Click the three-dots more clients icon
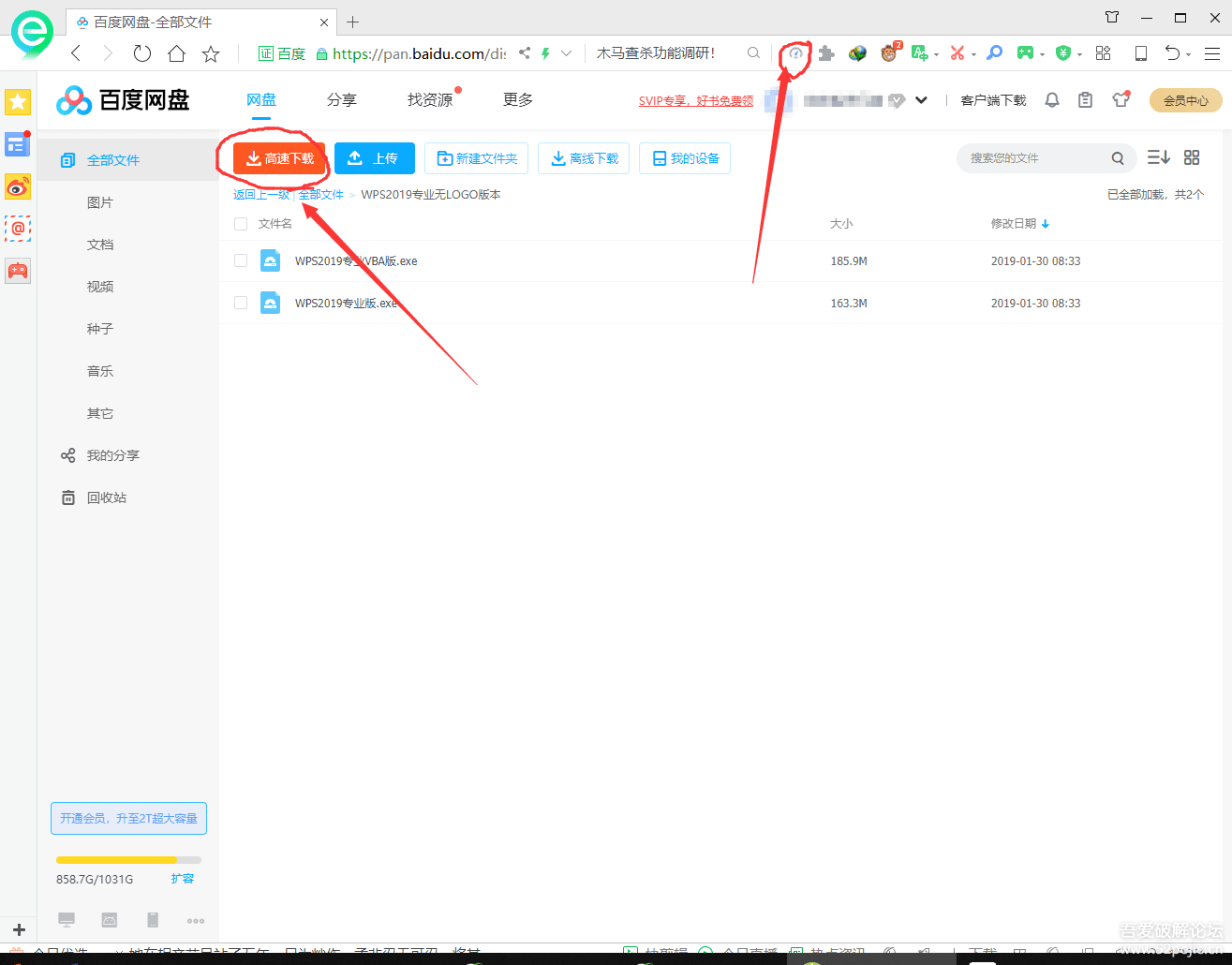Viewport: 1232px width, 965px height. point(196,921)
